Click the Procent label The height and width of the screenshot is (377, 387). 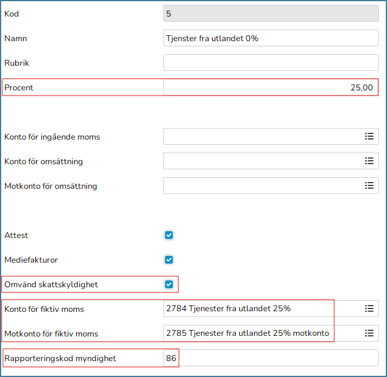coord(19,88)
